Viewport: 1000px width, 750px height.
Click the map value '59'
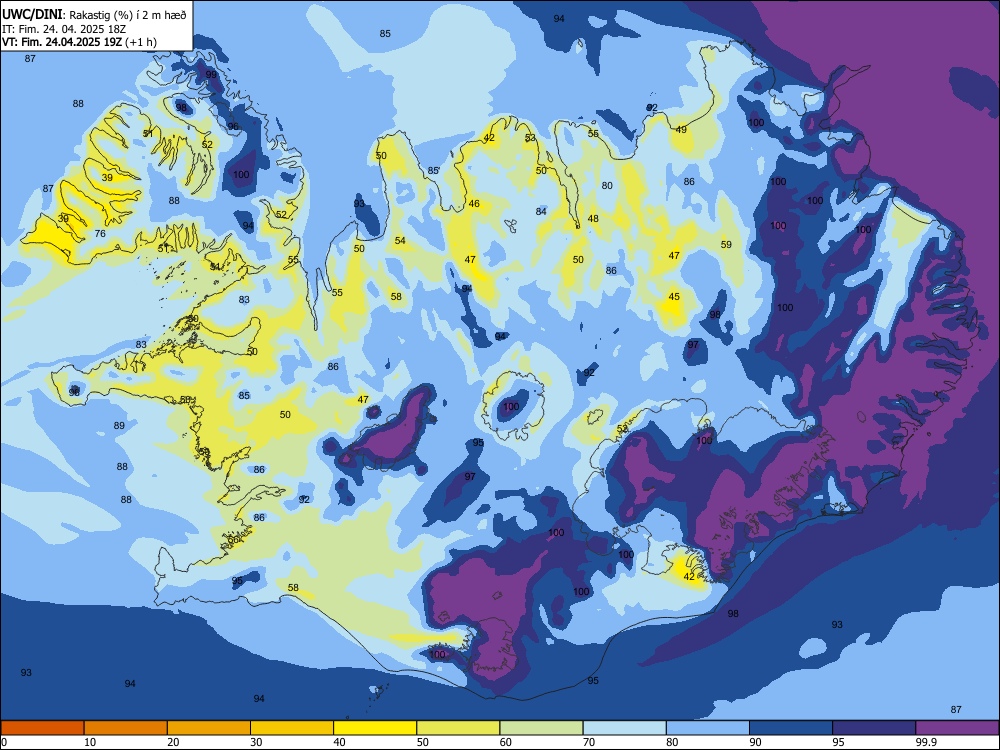click(x=726, y=245)
